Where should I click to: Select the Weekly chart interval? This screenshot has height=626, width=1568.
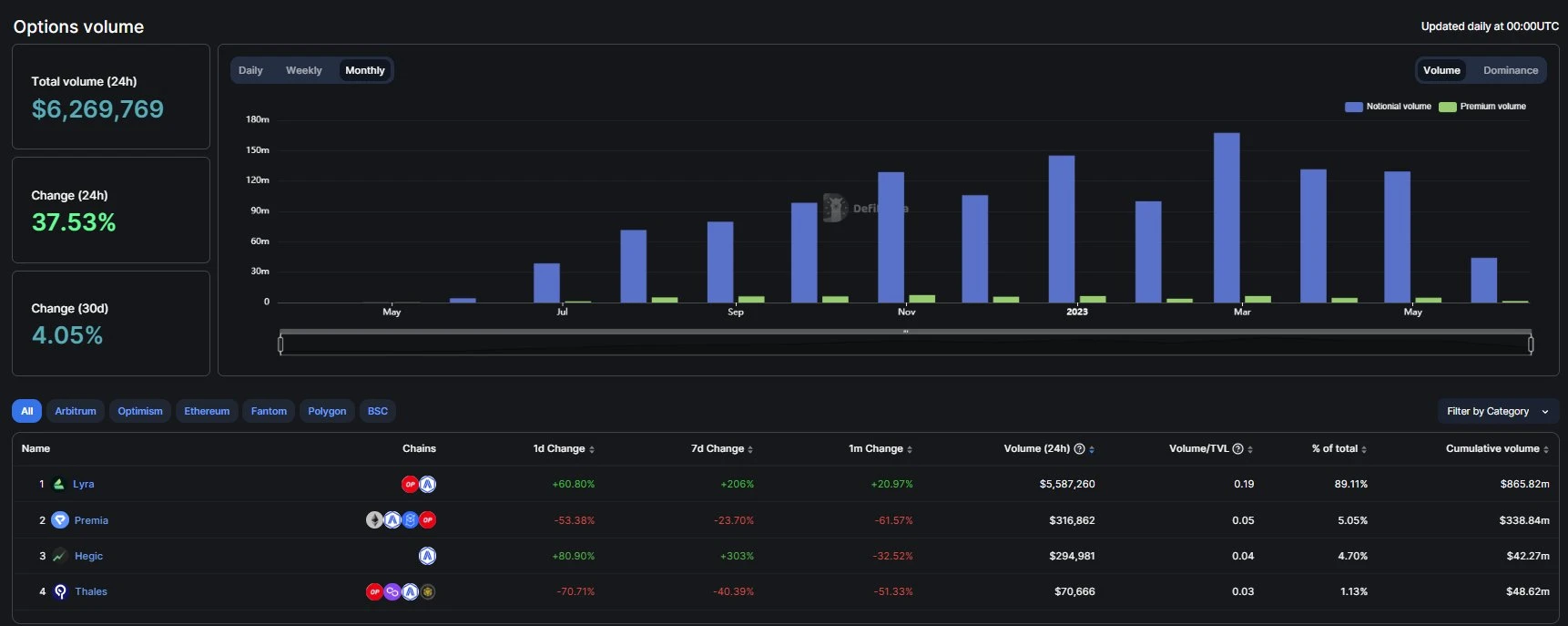[x=303, y=70]
